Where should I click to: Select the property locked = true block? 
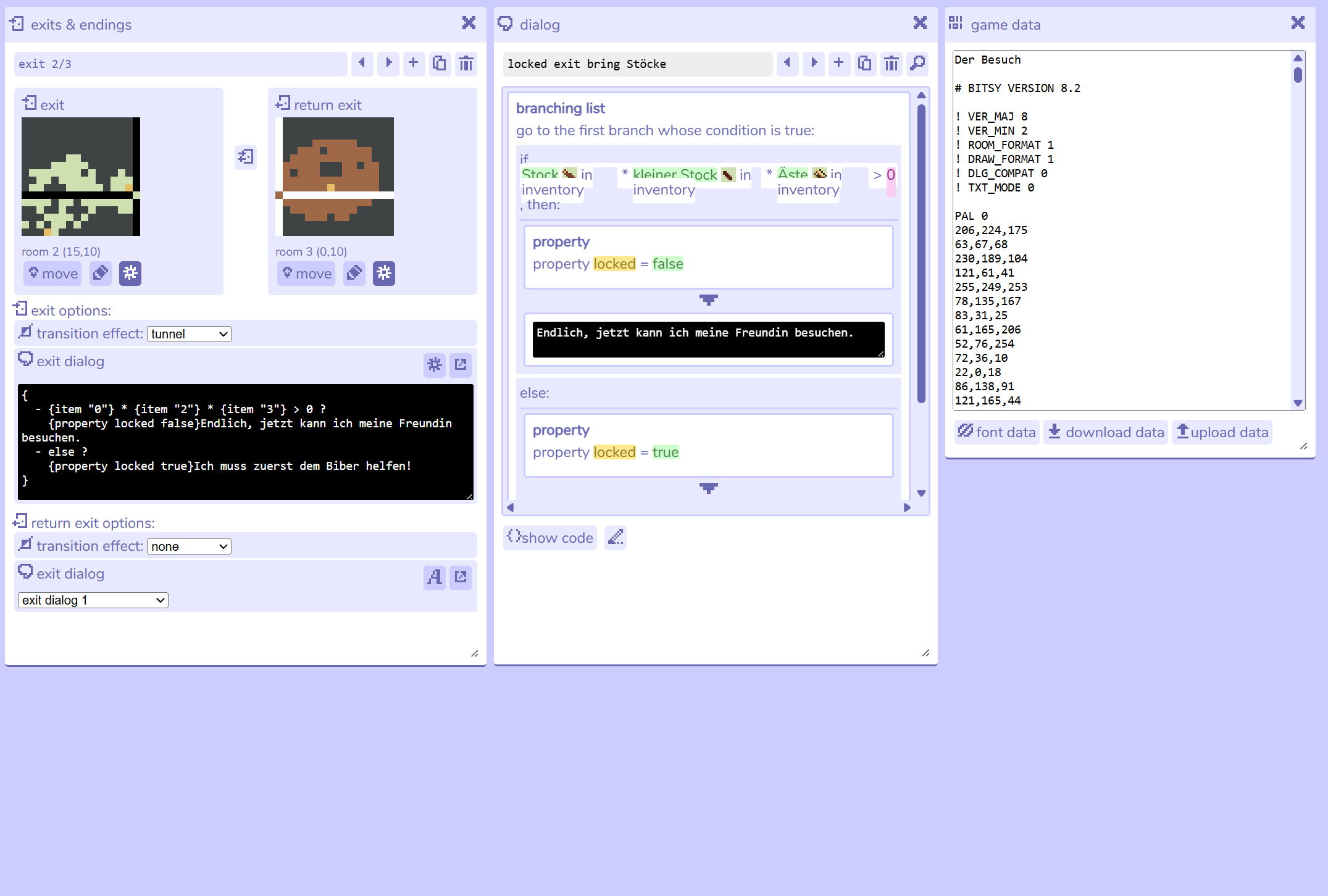(709, 445)
